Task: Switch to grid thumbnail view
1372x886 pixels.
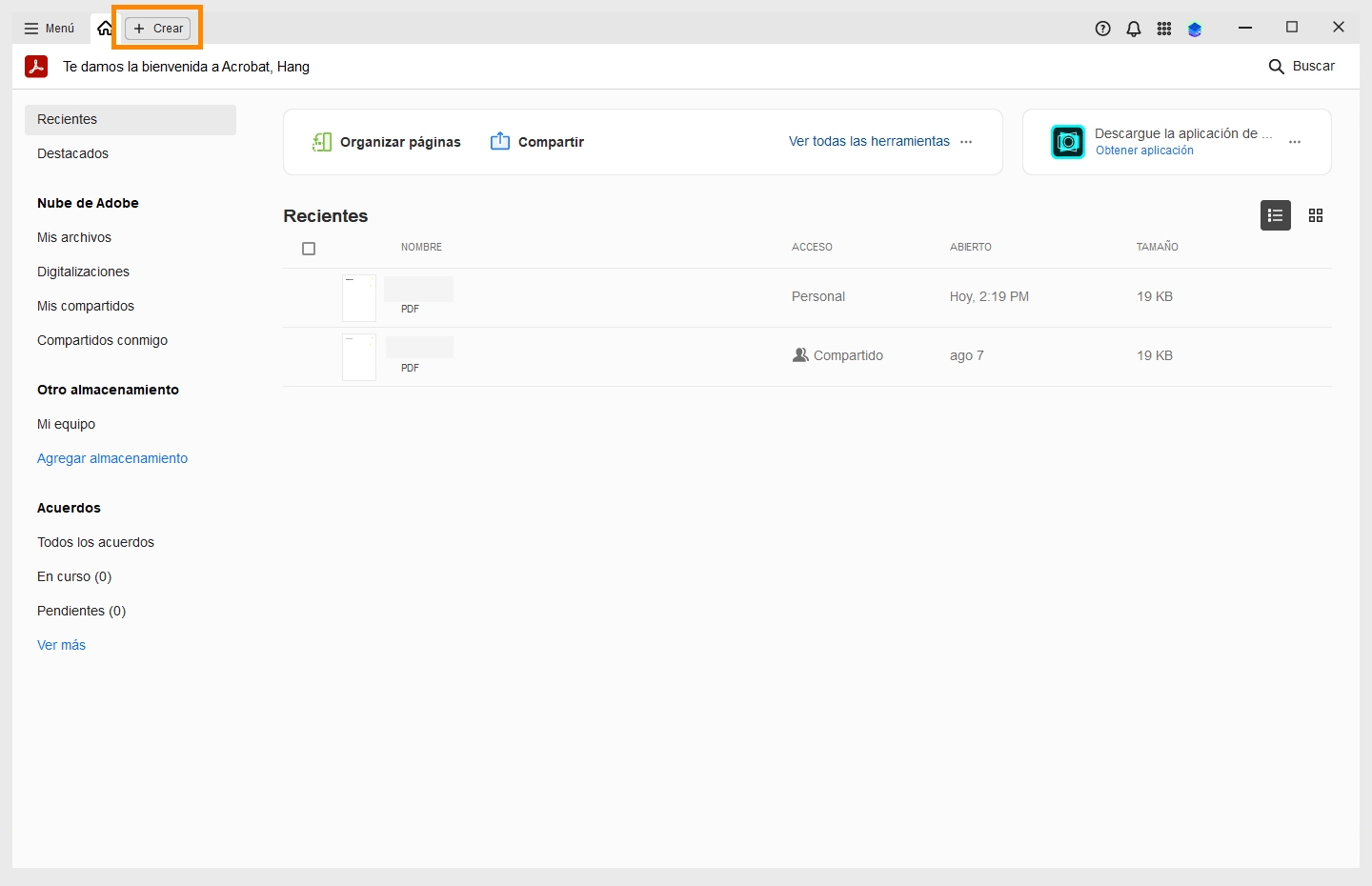Action: point(1316,215)
